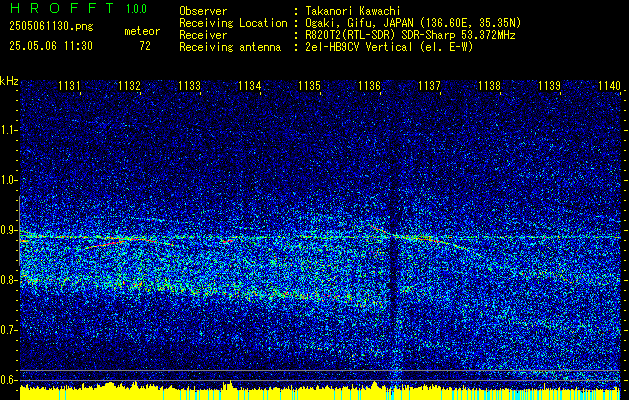Click the filename 2505061130.png
The image size is (629, 400).
pos(51,26)
